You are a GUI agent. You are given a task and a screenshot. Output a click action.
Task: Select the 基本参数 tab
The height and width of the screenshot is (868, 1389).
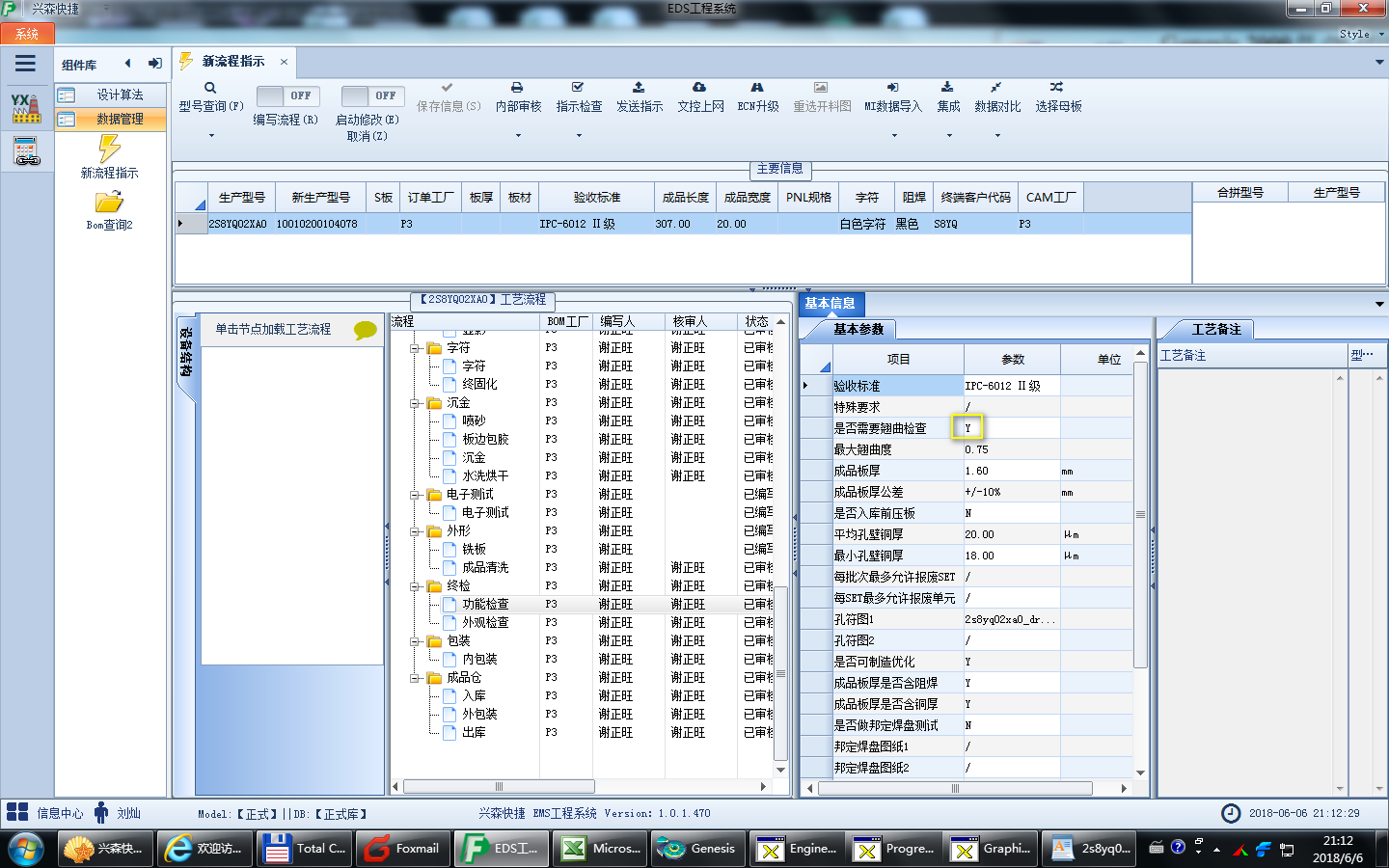[858, 329]
